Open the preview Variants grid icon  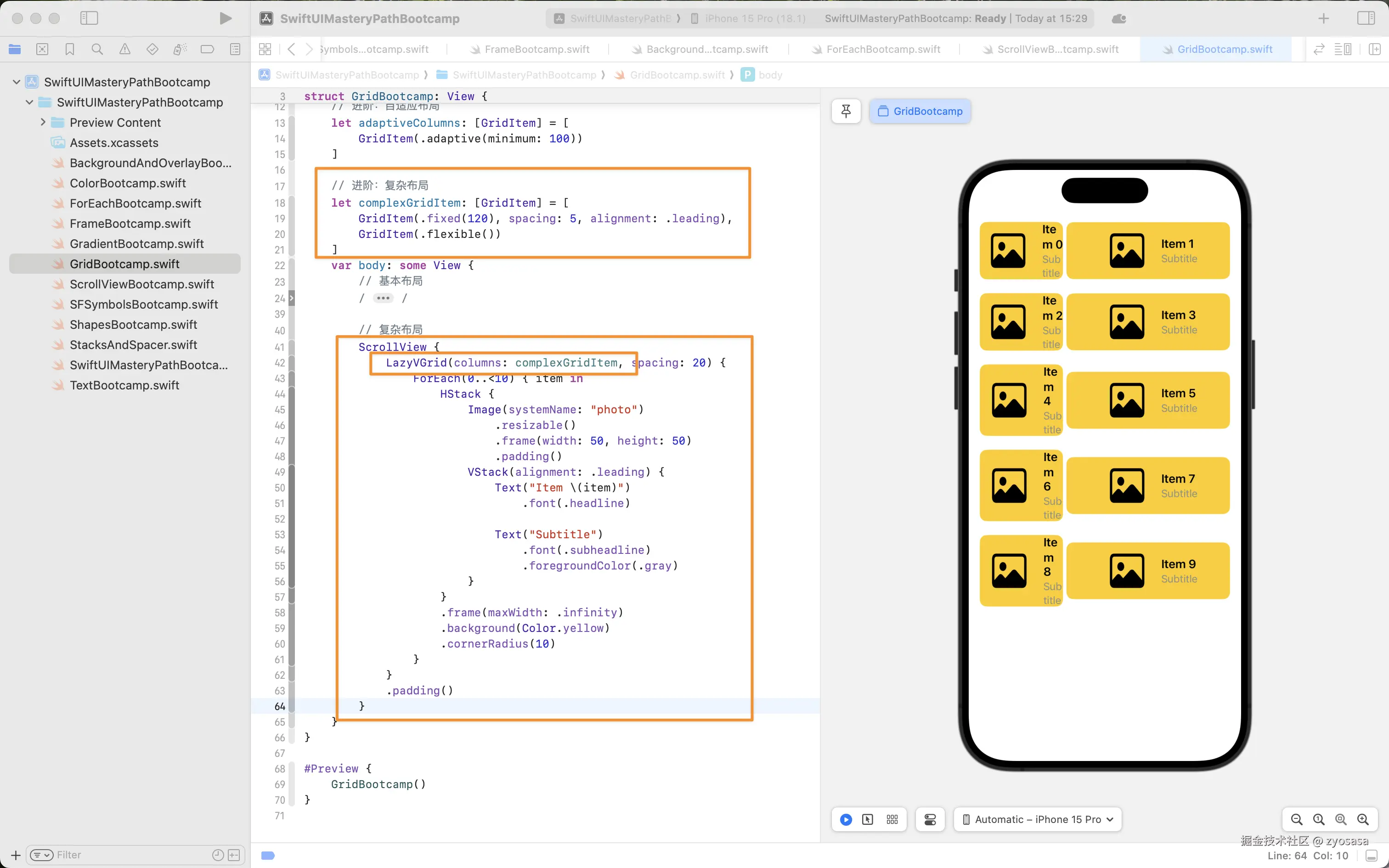892,819
